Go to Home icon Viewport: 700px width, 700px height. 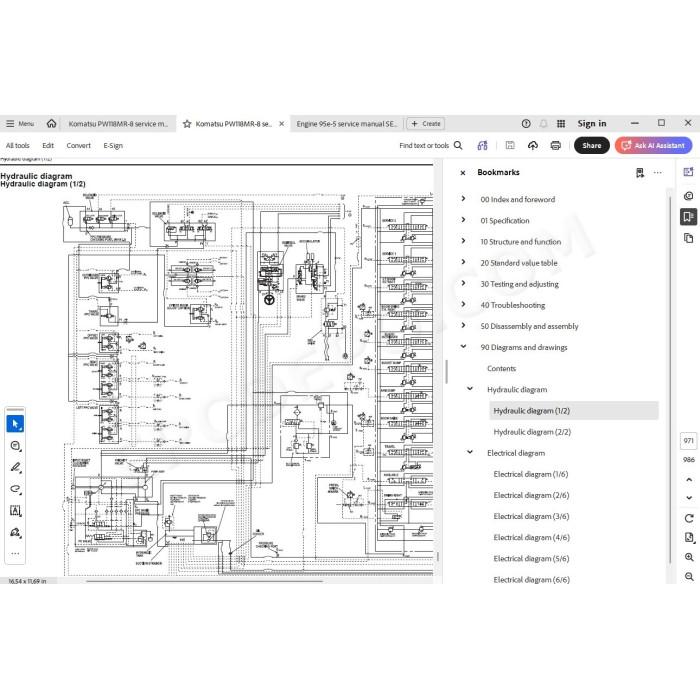point(51,123)
